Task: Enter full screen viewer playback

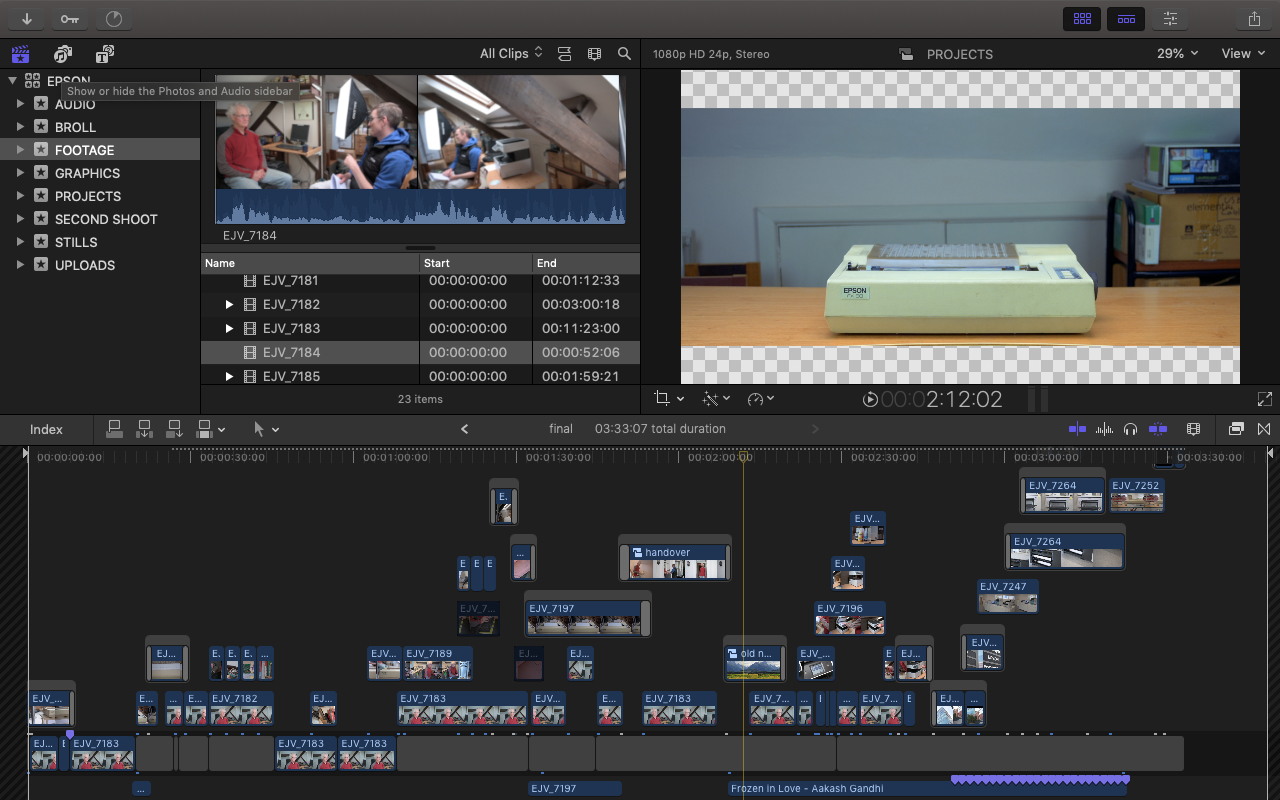Action: (x=1264, y=399)
